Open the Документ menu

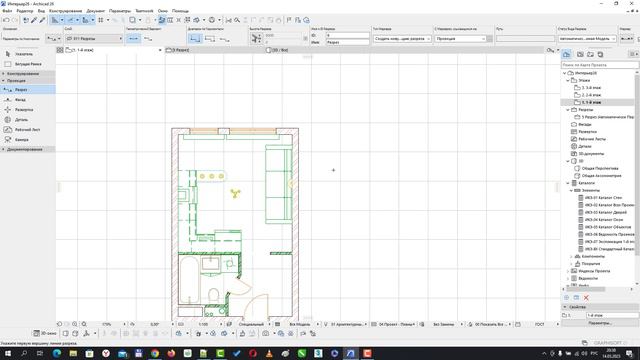click(x=96, y=11)
